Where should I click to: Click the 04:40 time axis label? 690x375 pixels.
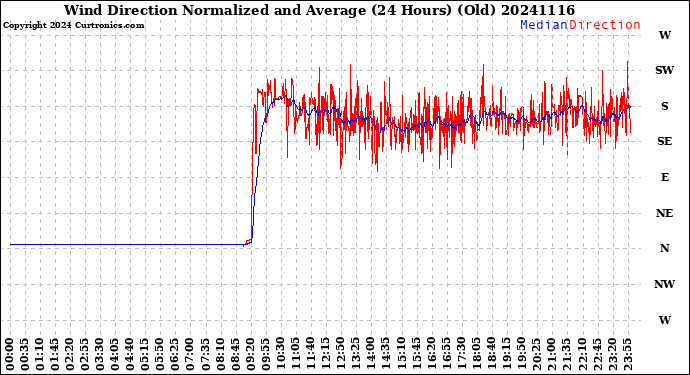point(130,354)
